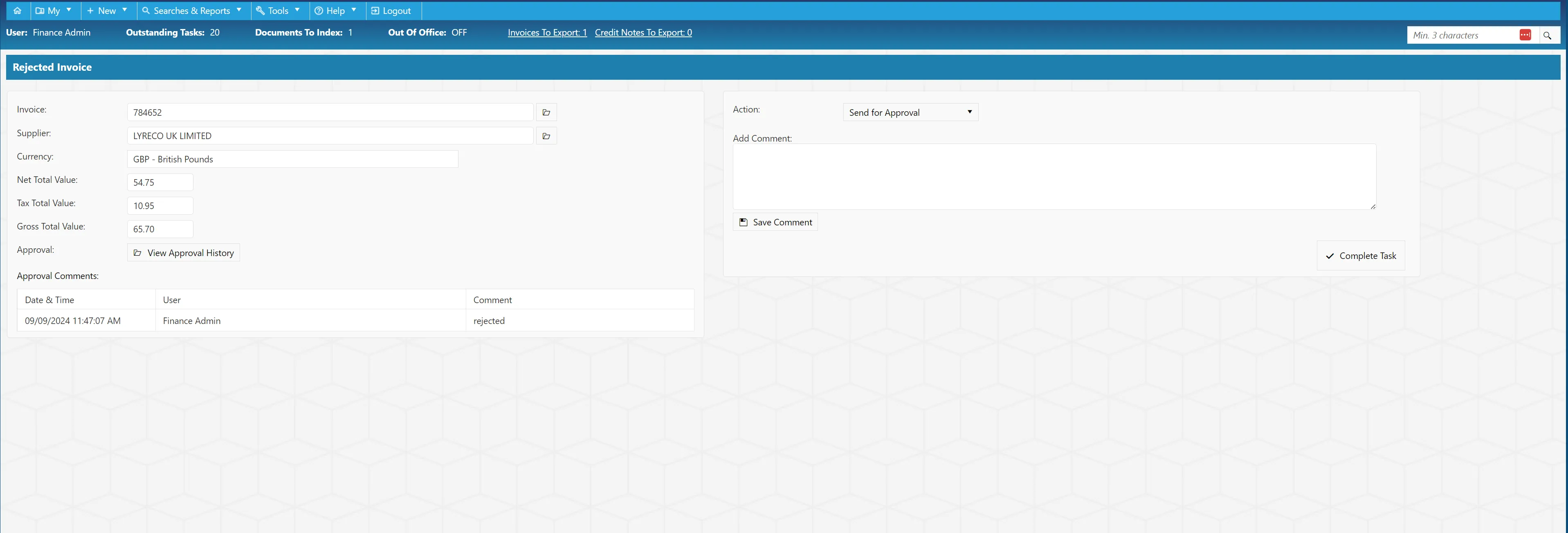Image resolution: width=1568 pixels, height=533 pixels.
Task: Click the Outstanding Tasks: 20 status text
Action: 172,32
